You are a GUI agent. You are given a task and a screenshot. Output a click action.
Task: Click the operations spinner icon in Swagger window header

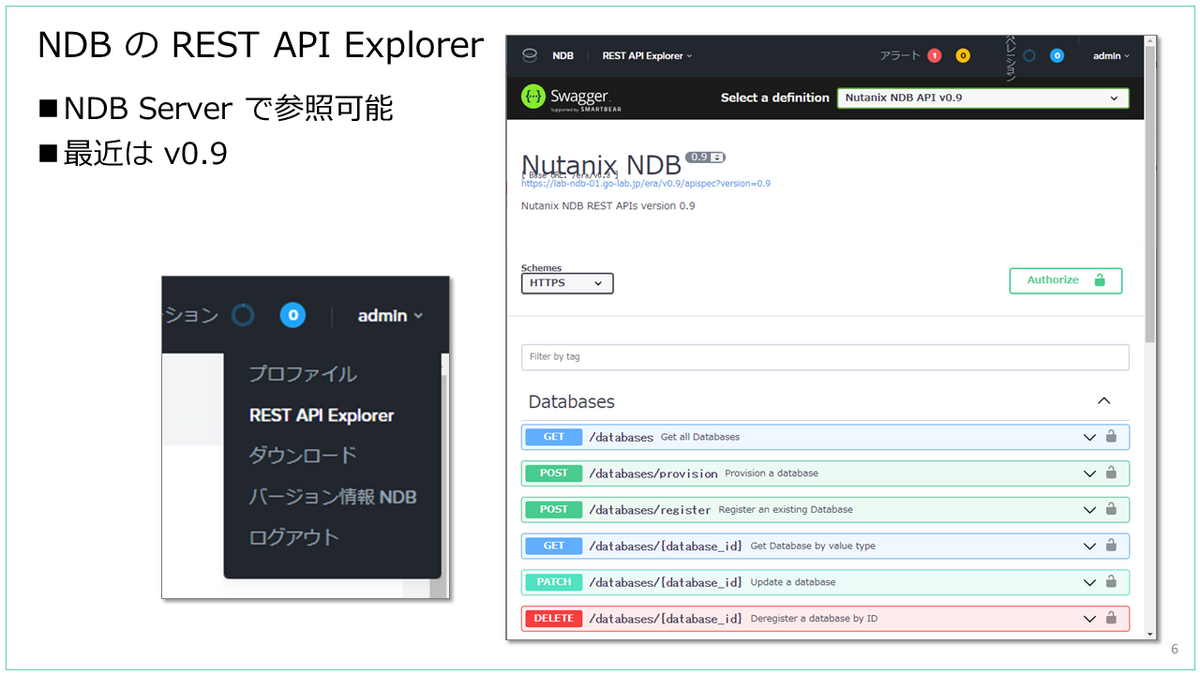[x=1029, y=56]
